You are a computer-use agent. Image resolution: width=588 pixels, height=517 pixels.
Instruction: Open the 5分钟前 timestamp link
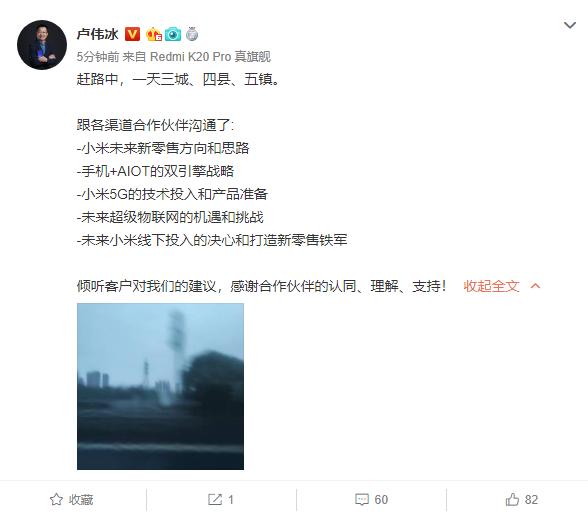pos(98,57)
